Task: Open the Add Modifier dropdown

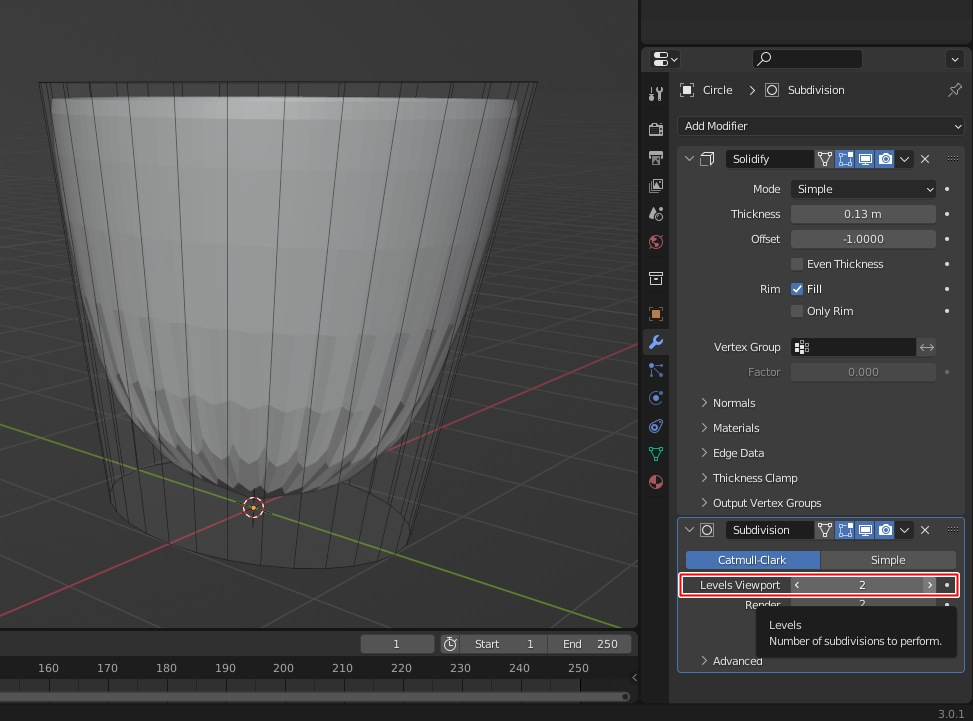Action: tap(820, 126)
